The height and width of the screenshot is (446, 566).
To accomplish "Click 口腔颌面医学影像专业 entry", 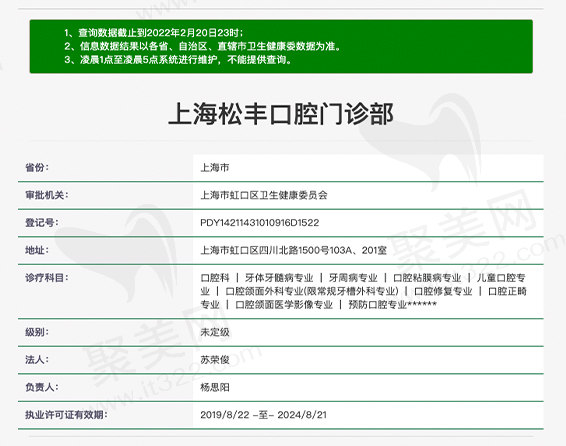I will click(284, 305).
